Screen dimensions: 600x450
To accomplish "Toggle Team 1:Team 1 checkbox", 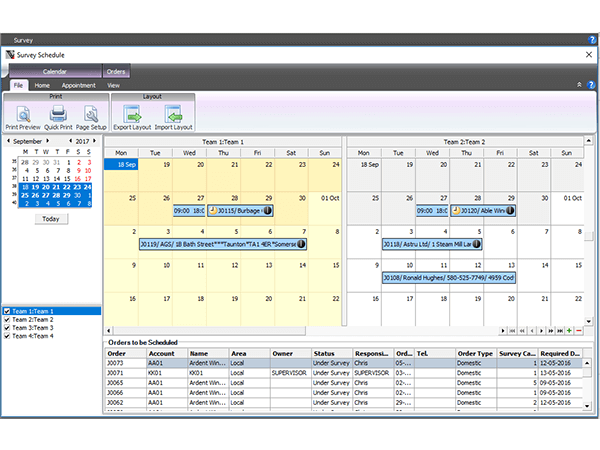I will click(x=8, y=311).
